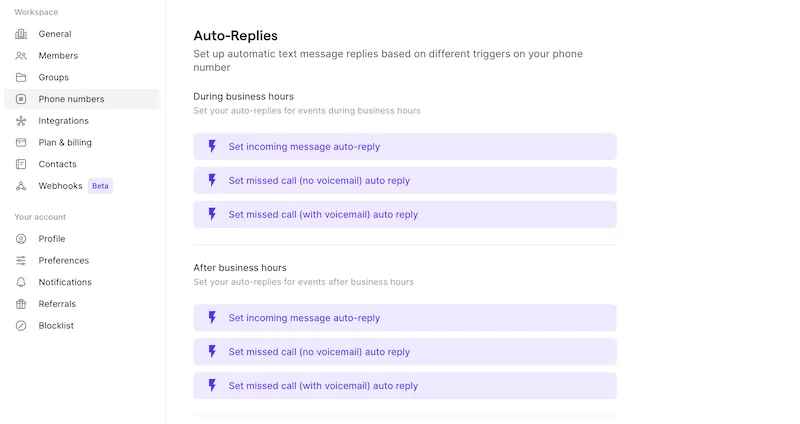Click the Plan & billing card icon
Image resolution: width=800 pixels, height=424 pixels.
[x=21, y=142]
